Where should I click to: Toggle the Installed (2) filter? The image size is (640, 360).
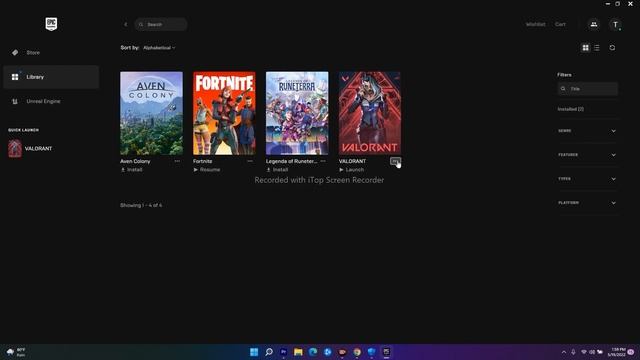click(x=571, y=109)
